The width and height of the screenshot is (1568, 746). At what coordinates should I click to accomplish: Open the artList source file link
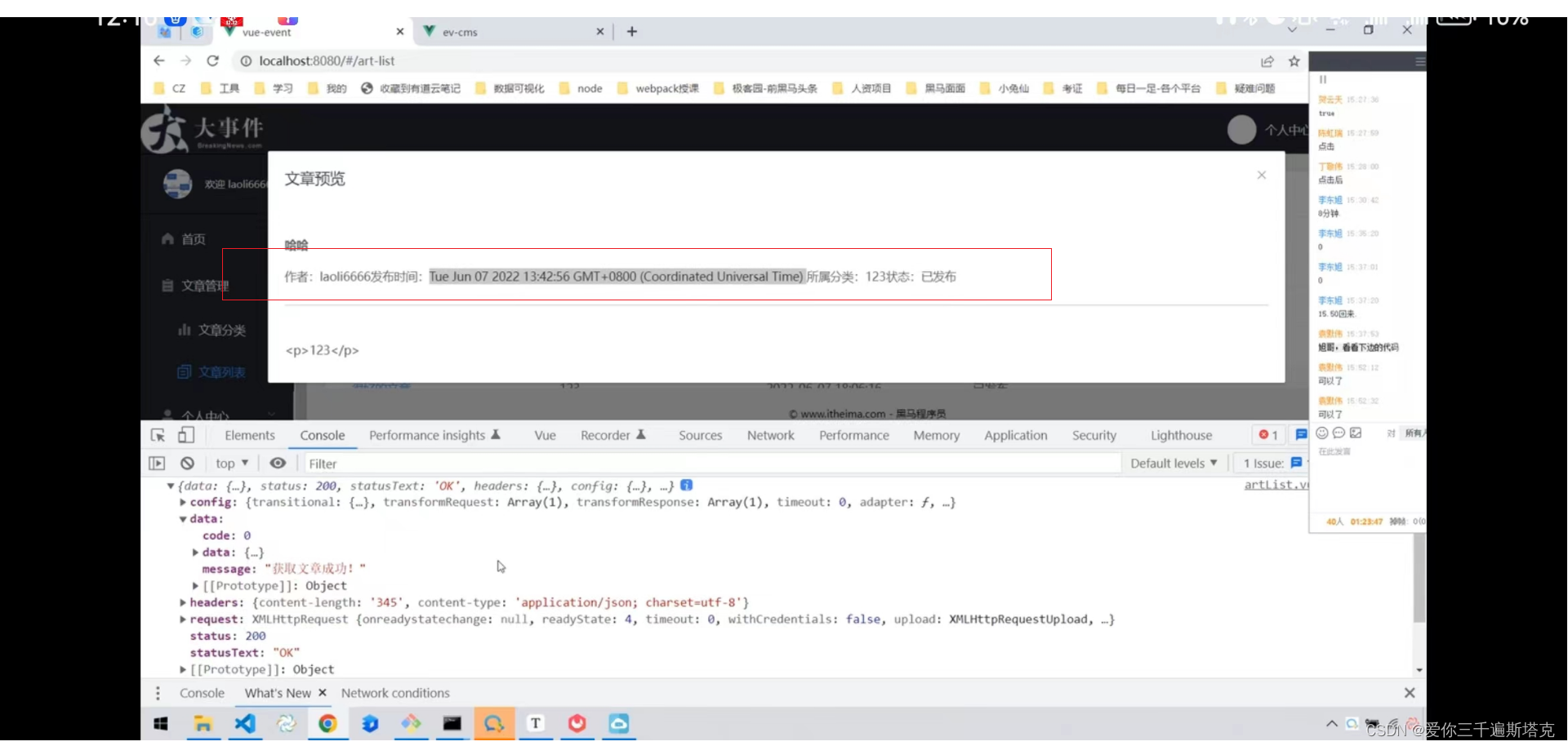(x=1276, y=485)
